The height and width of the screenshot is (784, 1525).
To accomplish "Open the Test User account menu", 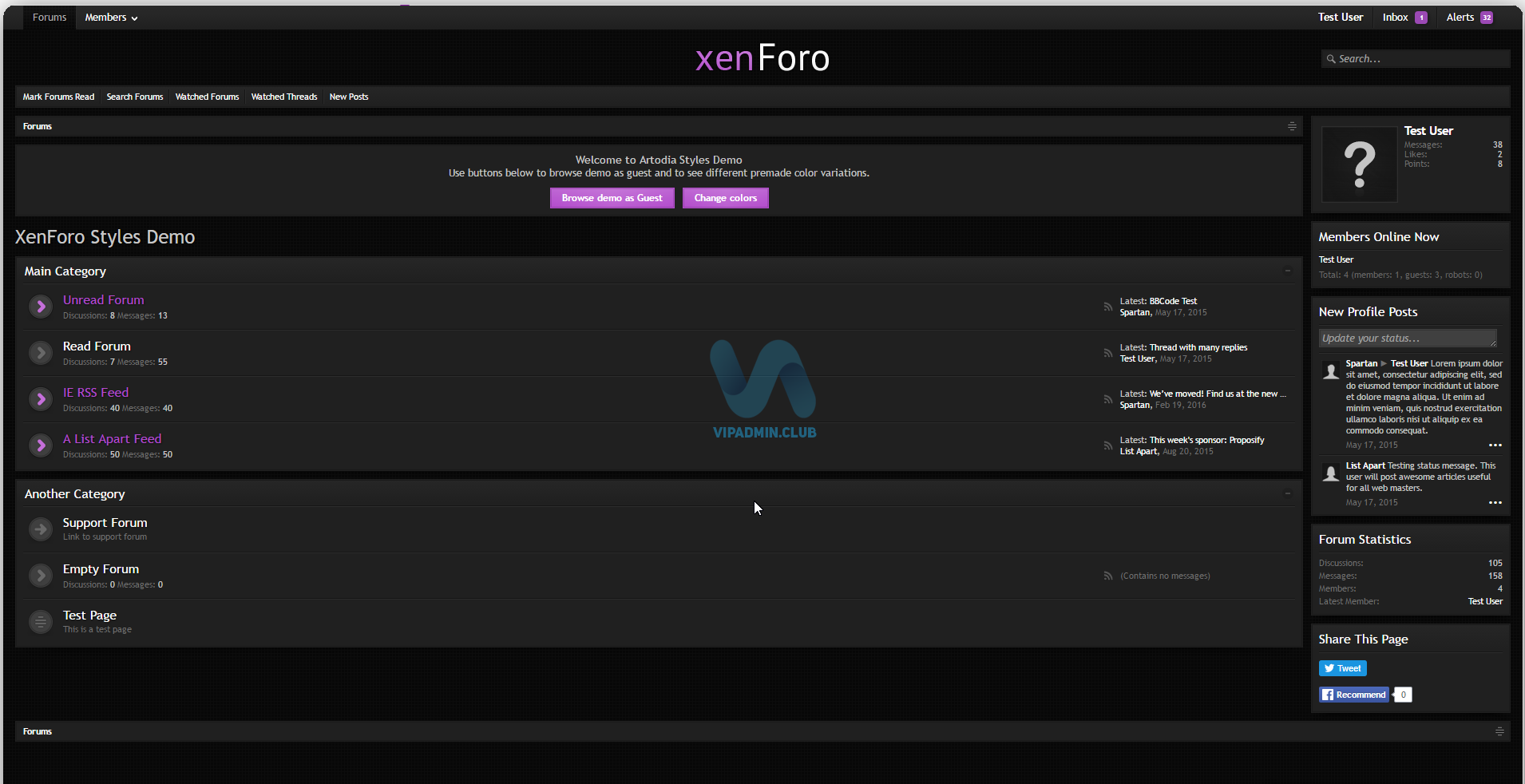I will click(1341, 18).
